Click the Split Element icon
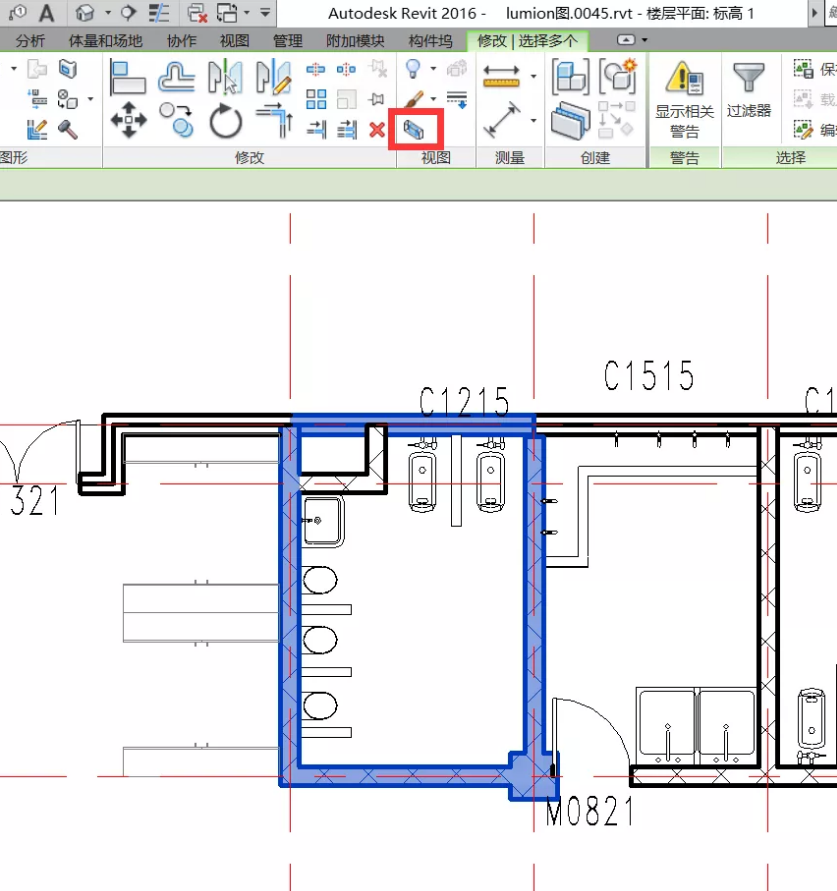The image size is (837, 891). 315,70
